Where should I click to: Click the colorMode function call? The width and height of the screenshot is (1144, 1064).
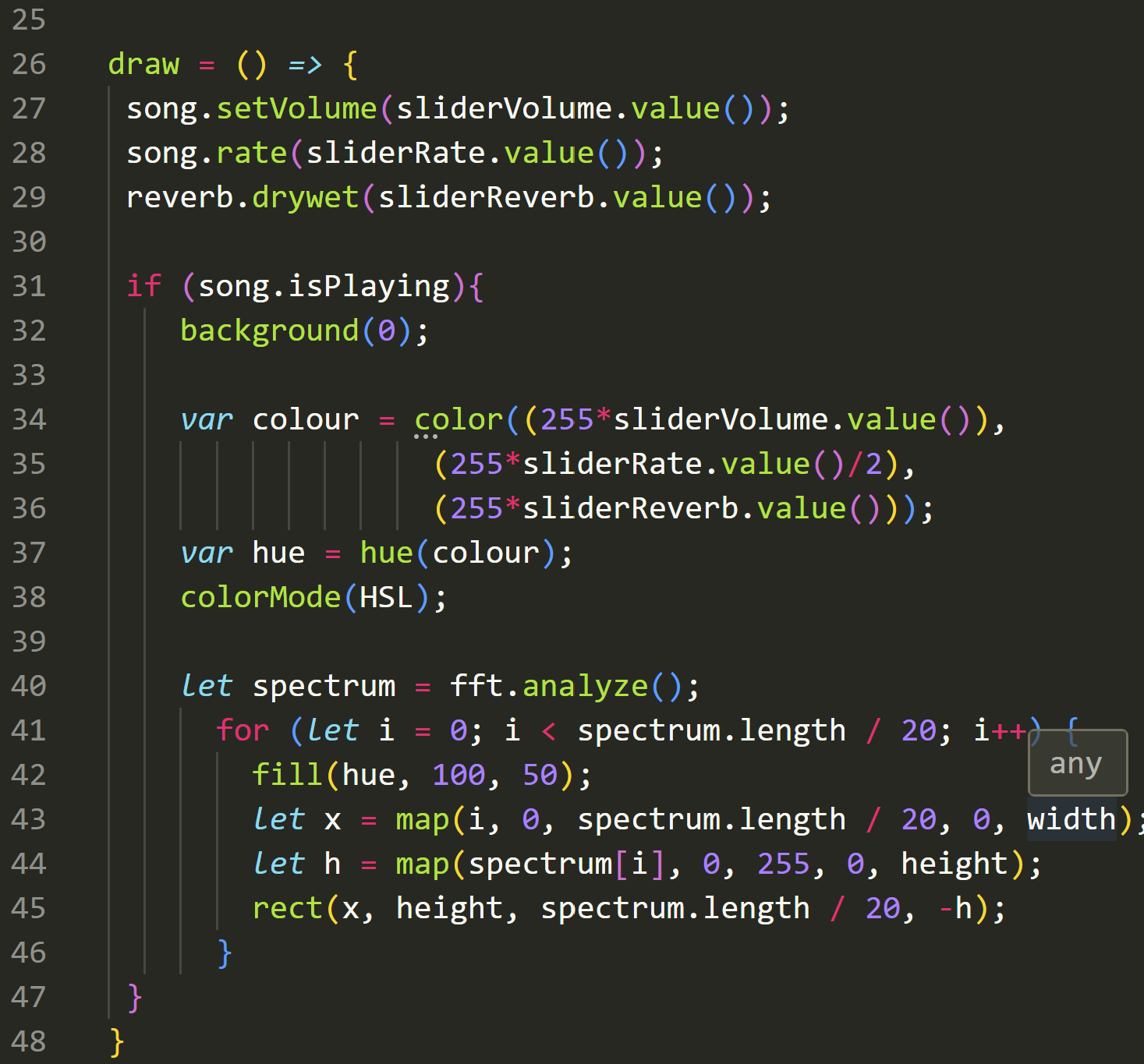tap(260, 597)
